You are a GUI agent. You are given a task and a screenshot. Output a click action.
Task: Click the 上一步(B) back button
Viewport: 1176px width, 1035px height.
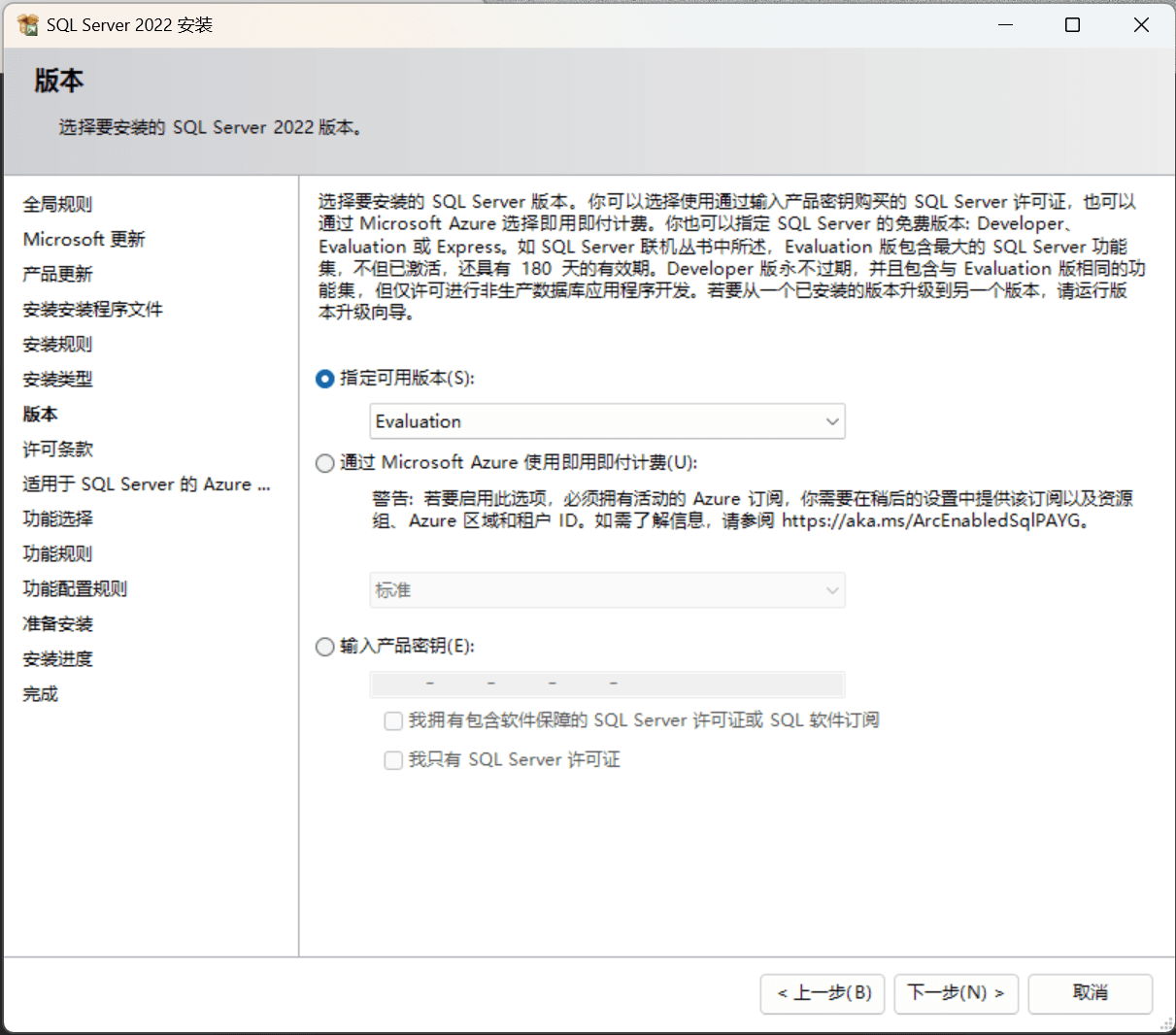click(823, 993)
